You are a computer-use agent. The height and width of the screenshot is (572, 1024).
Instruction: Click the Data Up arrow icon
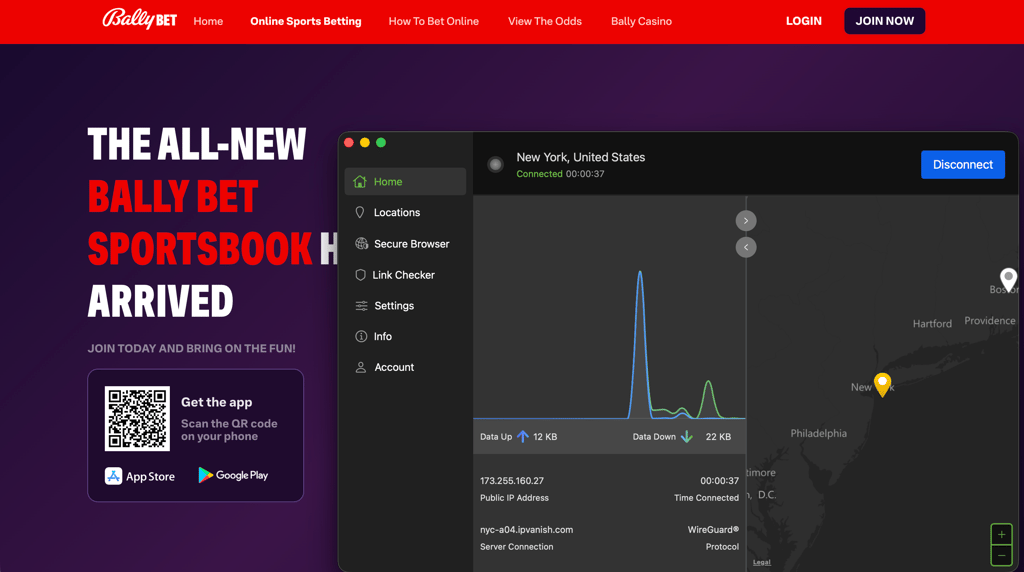522,436
